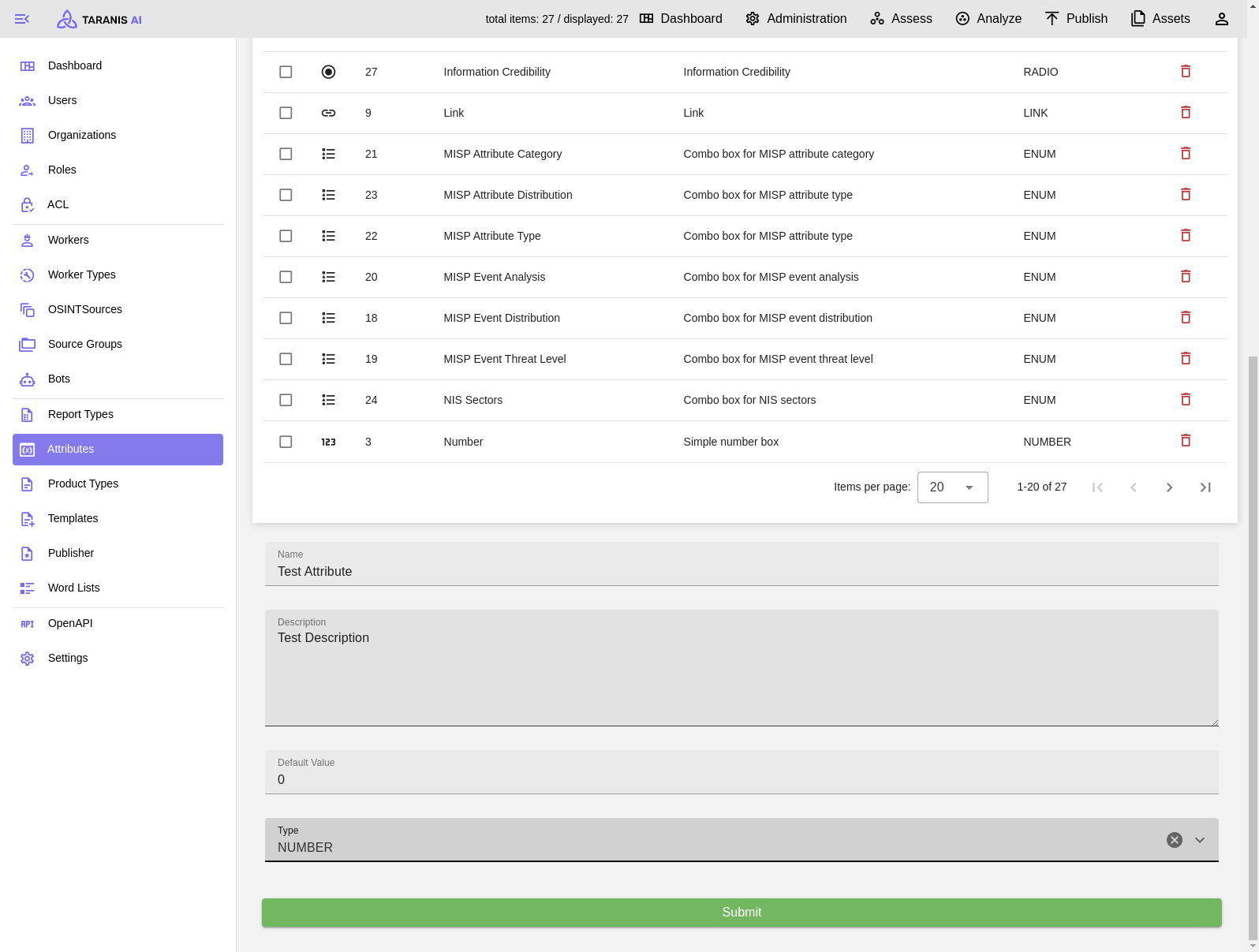Click the link type icon in Link row
The image size is (1259, 952).
tap(328, 113)
